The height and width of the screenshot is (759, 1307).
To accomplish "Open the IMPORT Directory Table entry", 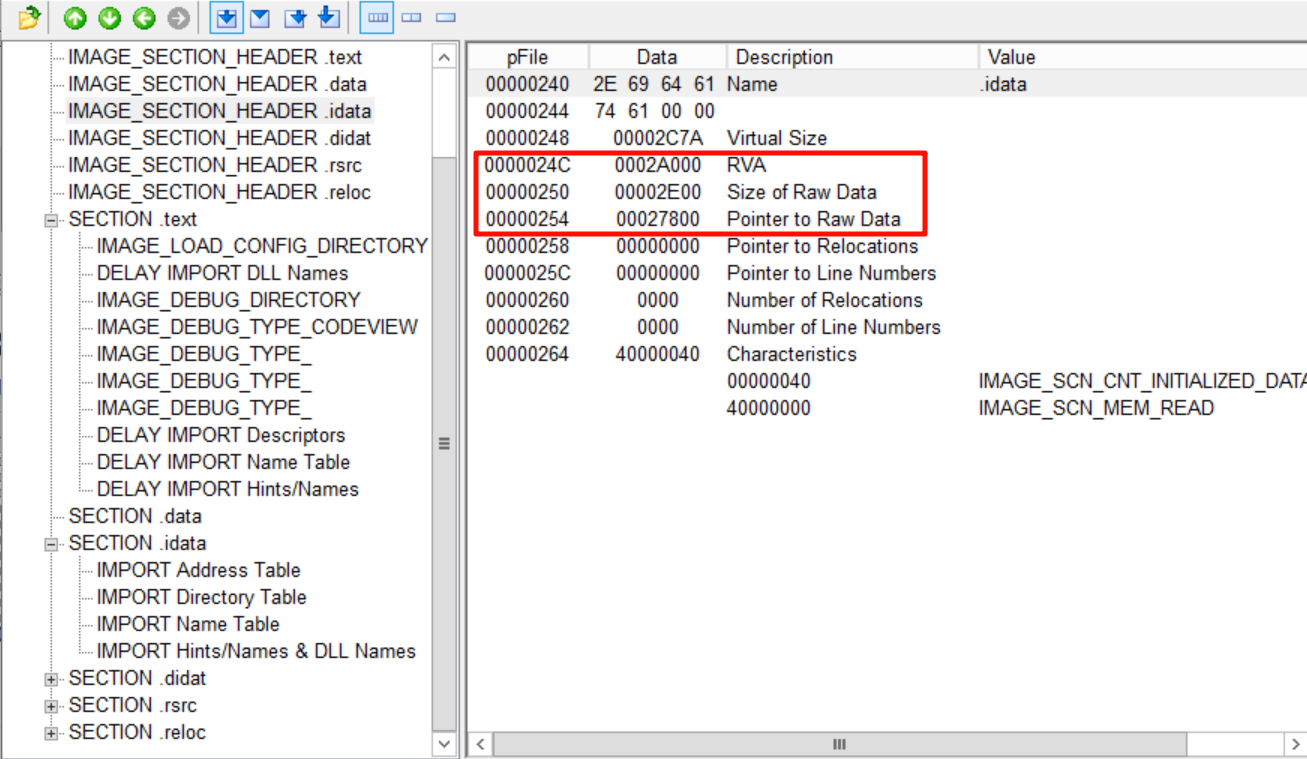I will tap(201, 597).
